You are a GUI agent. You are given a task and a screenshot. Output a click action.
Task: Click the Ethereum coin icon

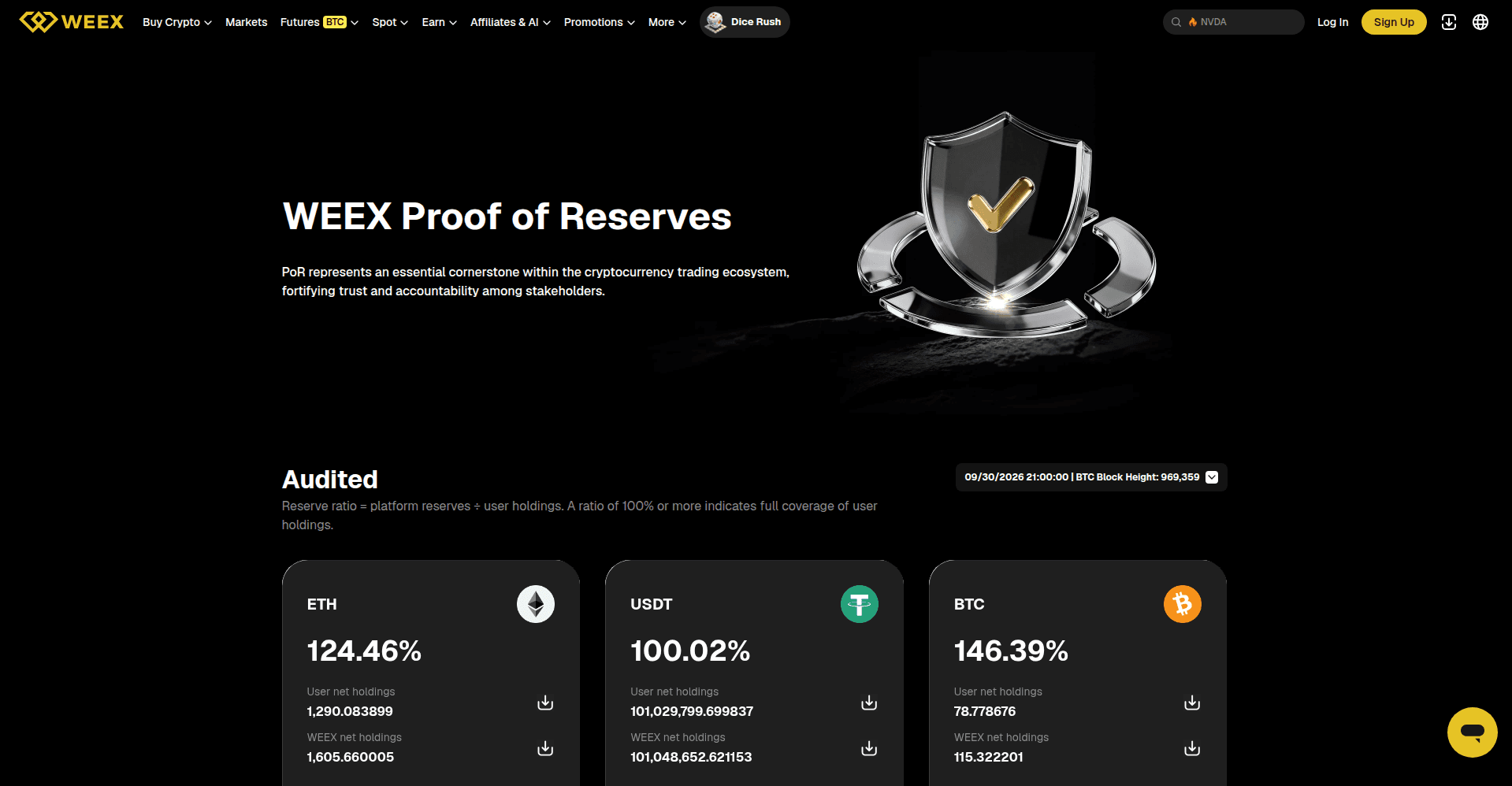point(536,604)
